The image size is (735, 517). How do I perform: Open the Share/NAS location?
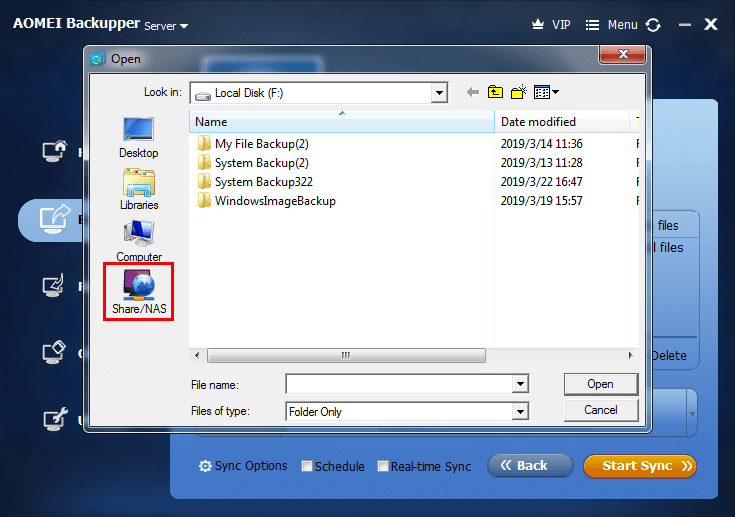tap(139, 292)
